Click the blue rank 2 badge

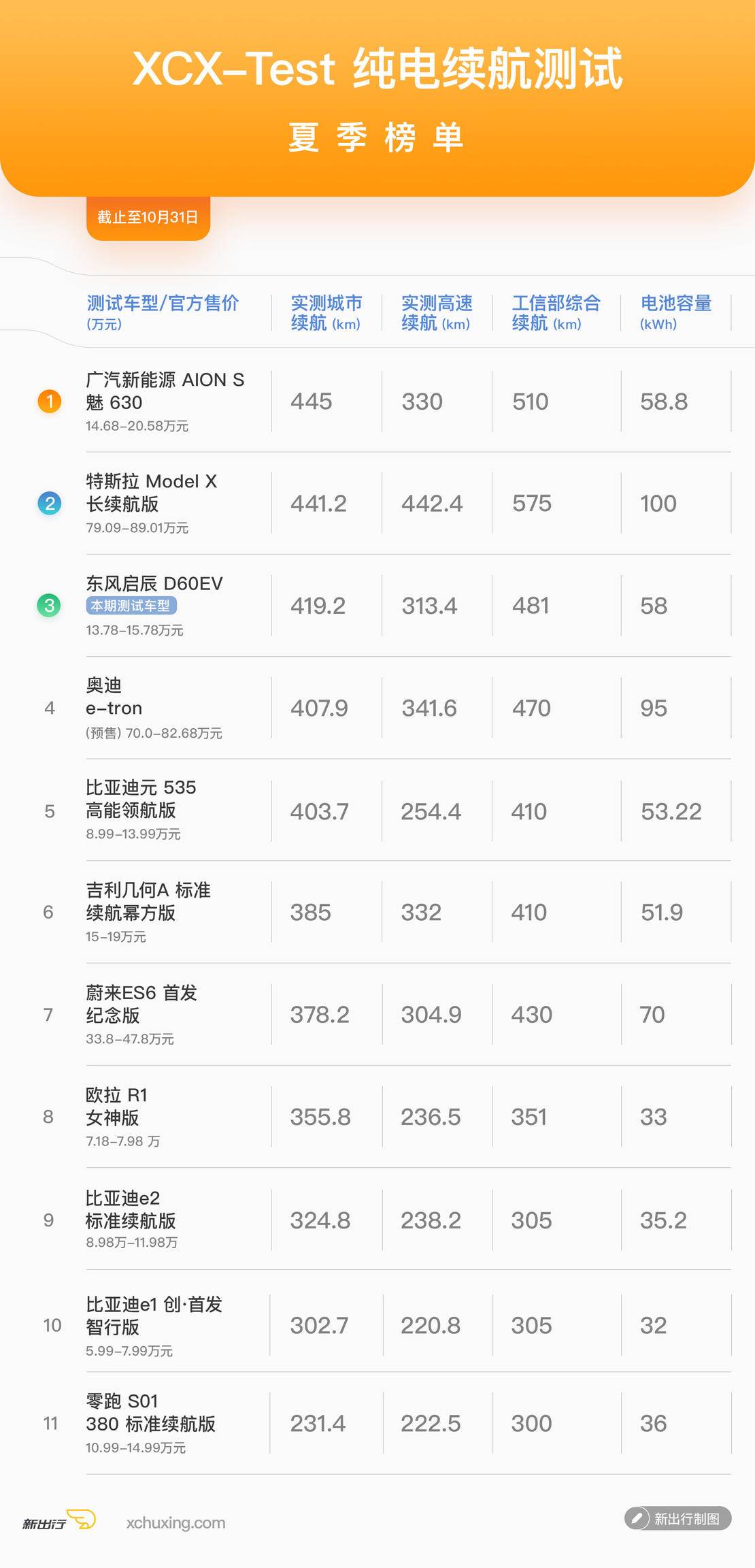[x=50, y=504]
